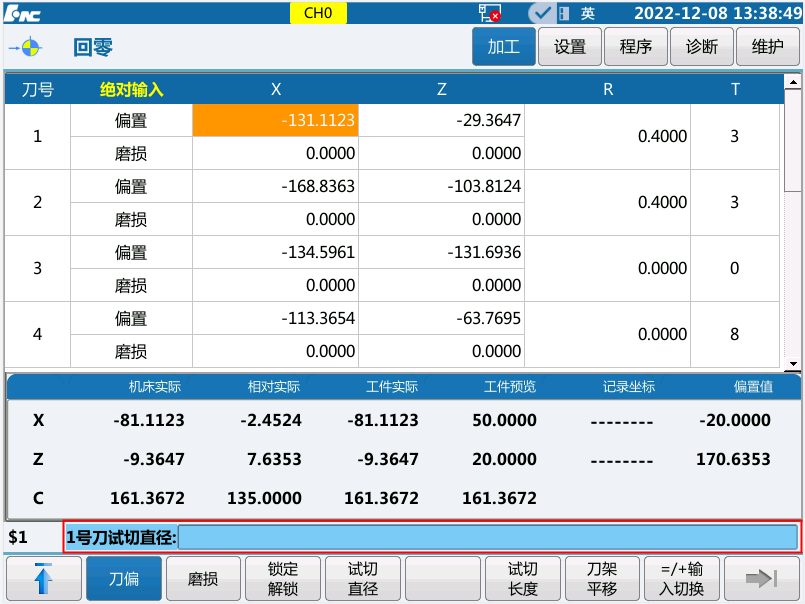Viewport: 805px width, 604px height.
Task: Click the CH0 channel indicator
Action: click(318, 13)
